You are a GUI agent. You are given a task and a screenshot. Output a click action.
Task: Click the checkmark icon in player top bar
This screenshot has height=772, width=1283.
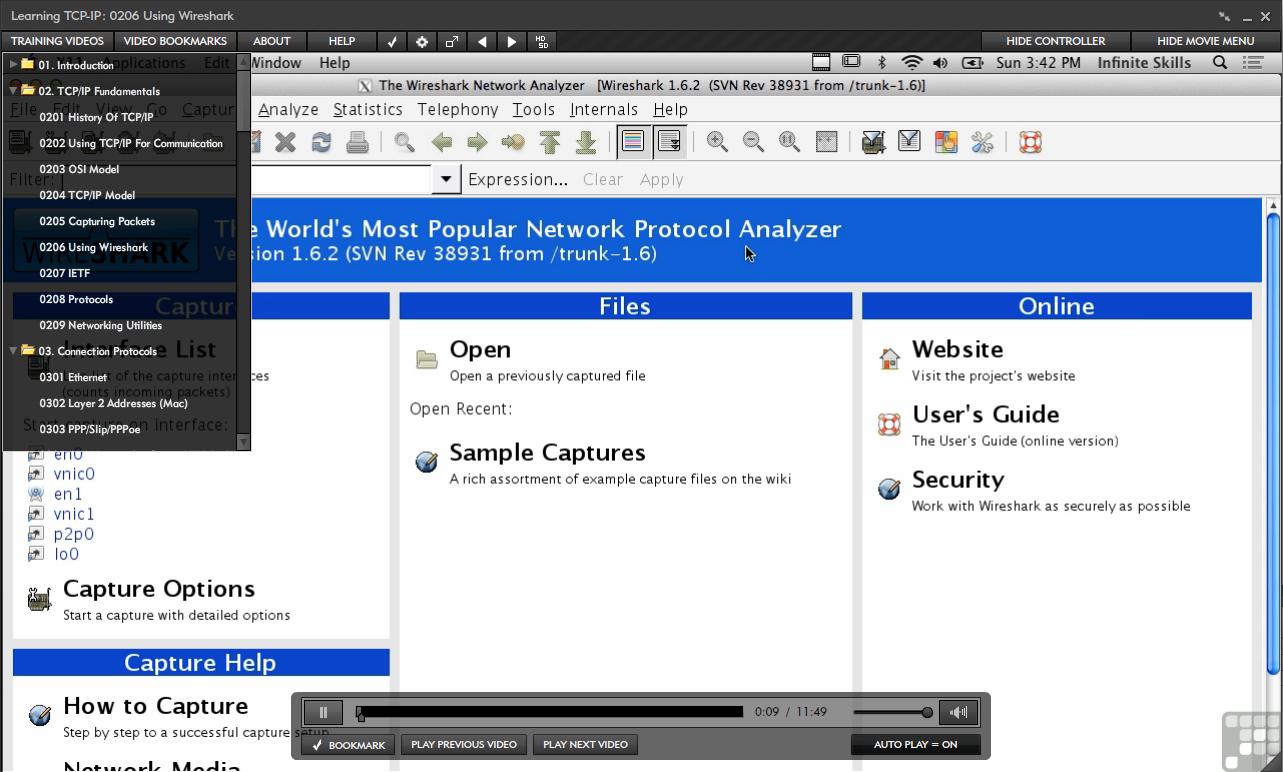click(x=393, y=41)
